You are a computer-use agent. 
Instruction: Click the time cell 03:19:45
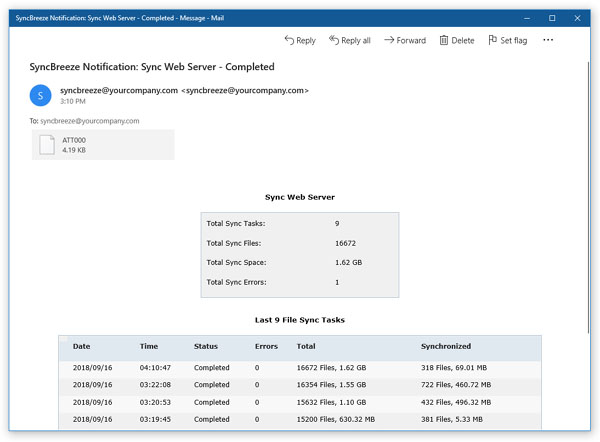tap(155, 419)
